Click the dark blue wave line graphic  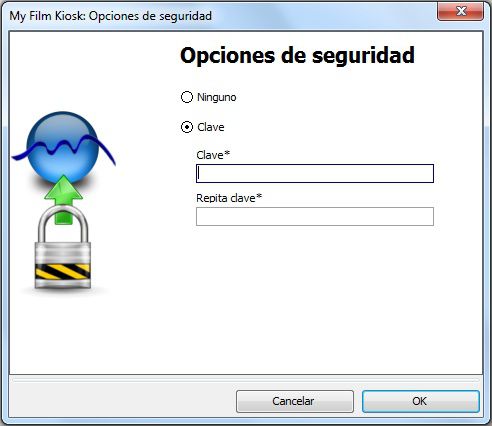coord(63,149)
